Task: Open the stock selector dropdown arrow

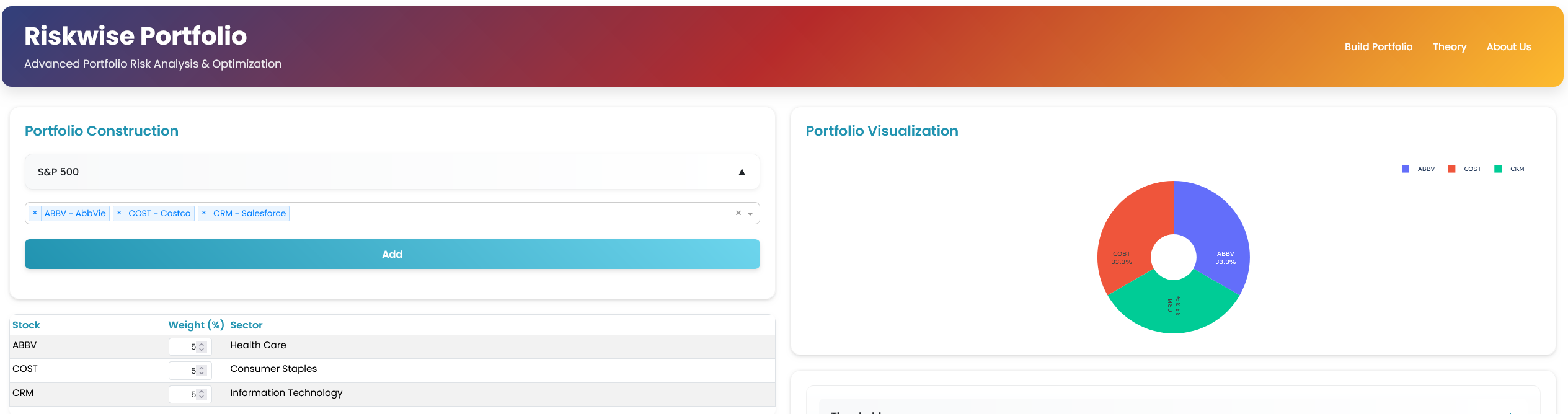Action: pyautogui.click(x=750, y=214)
